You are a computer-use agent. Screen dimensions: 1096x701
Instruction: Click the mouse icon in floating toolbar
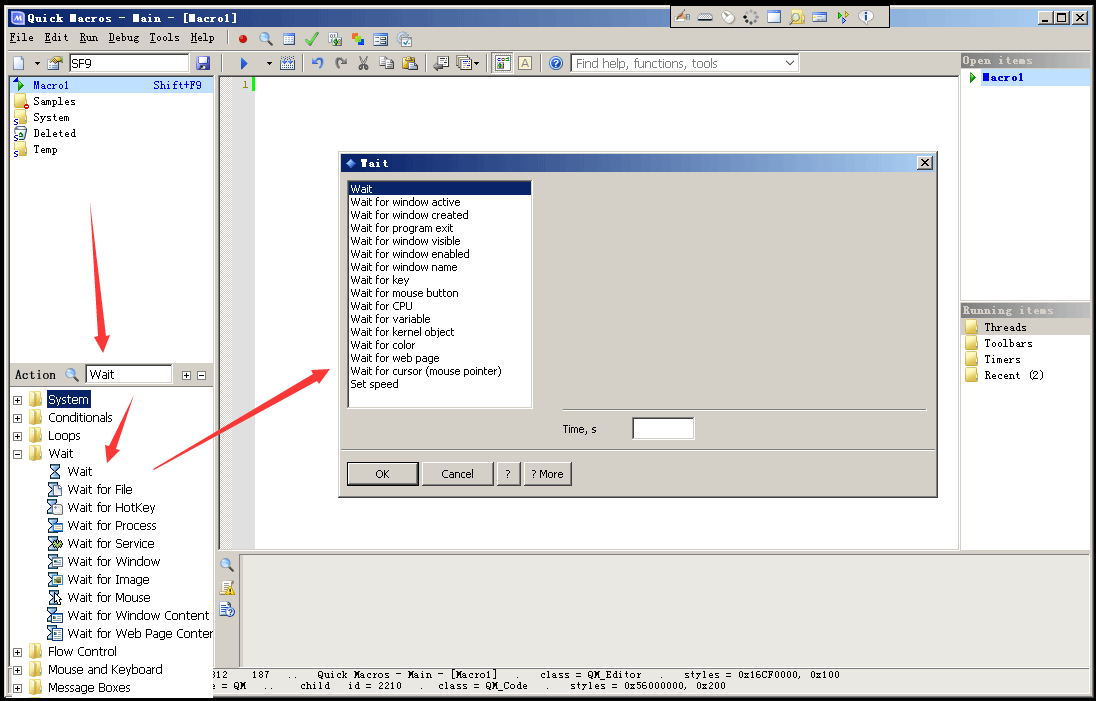(x=728, y=17)
